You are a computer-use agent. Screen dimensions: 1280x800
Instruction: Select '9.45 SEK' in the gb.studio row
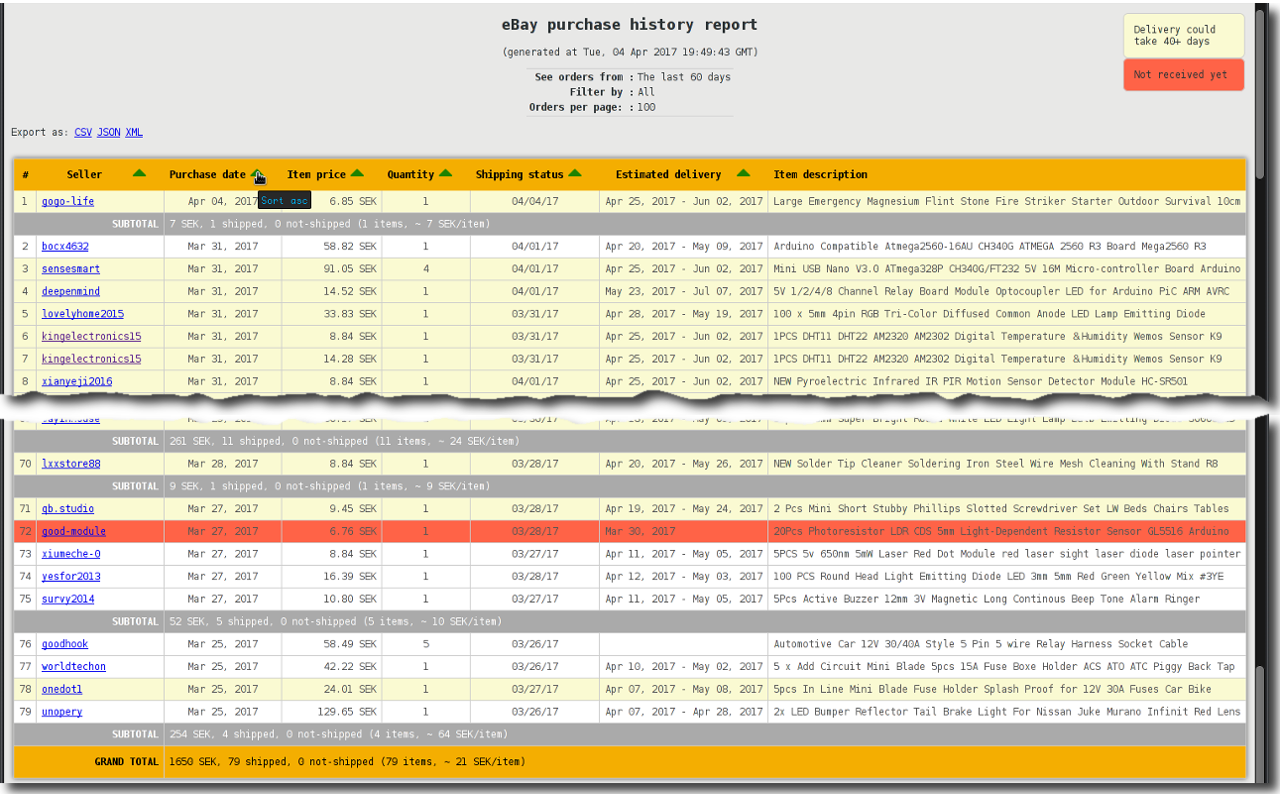pyautogui.click(x=353, y=509)
